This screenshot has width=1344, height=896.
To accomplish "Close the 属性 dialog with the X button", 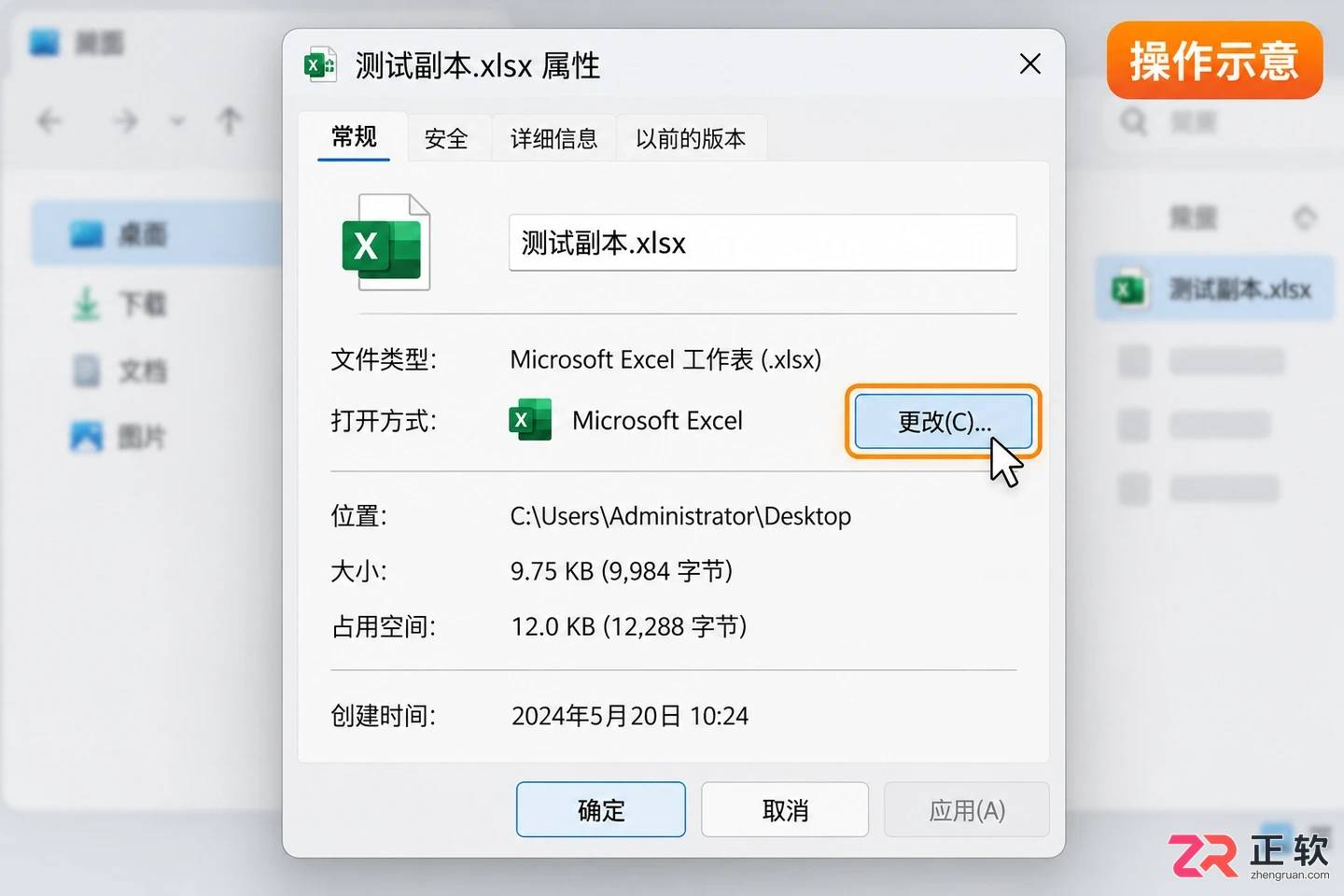I will point(1029,64).
